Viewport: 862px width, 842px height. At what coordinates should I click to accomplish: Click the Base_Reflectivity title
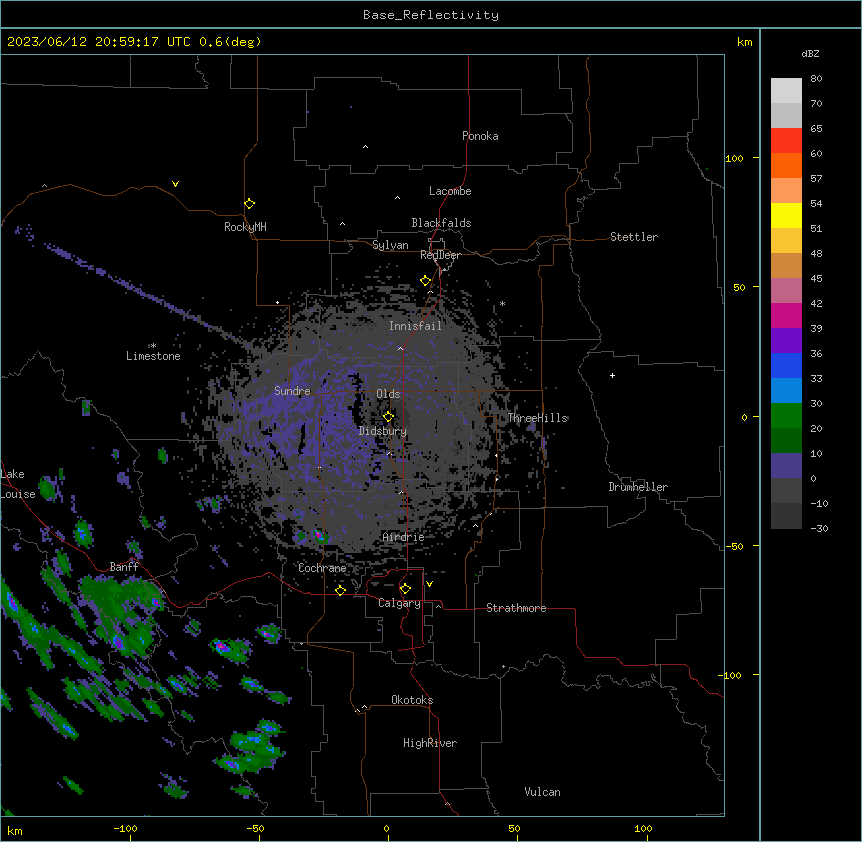(x=431, y=15)
